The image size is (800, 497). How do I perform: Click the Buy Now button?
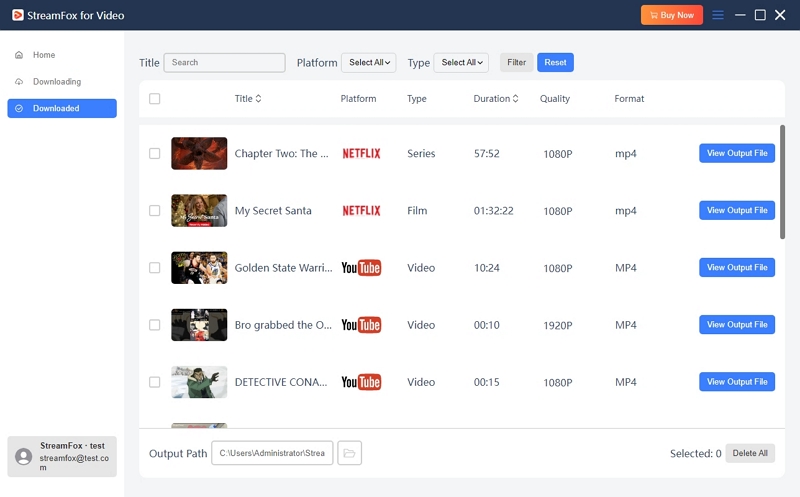point(672,15)
